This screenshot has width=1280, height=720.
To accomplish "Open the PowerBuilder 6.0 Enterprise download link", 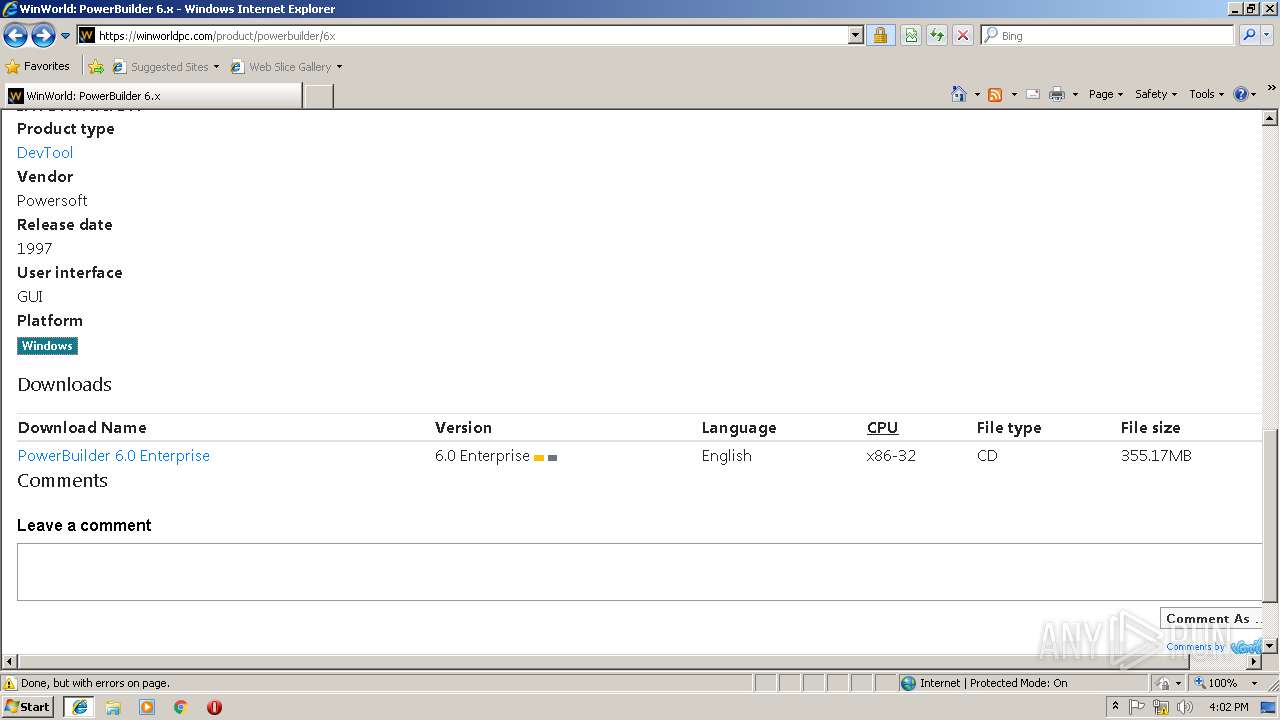I will [x=114, y=456].
